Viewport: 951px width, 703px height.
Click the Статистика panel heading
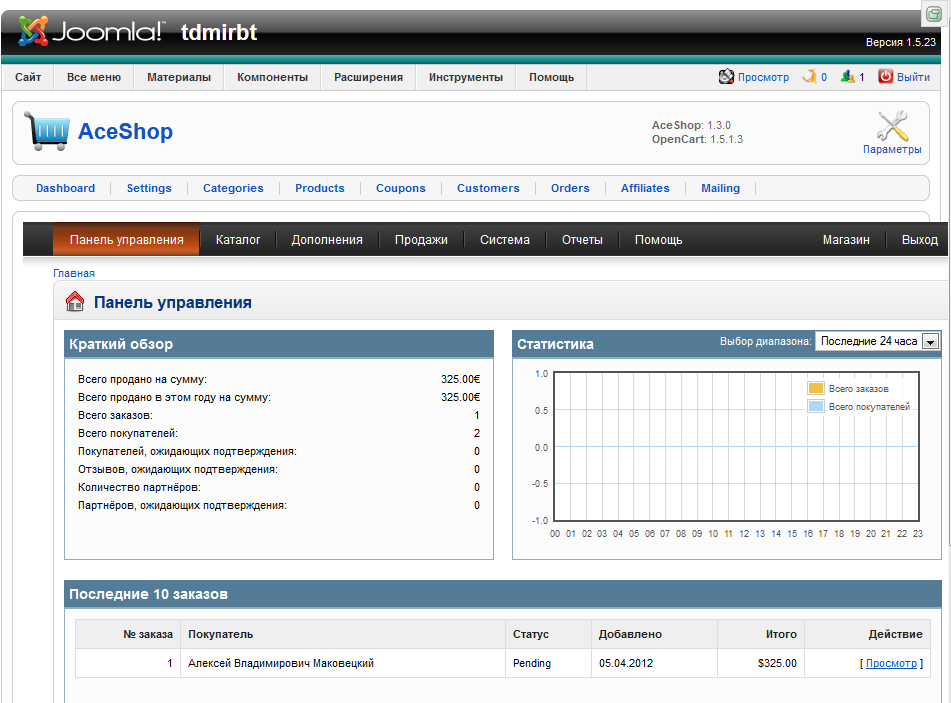point(555,344)
